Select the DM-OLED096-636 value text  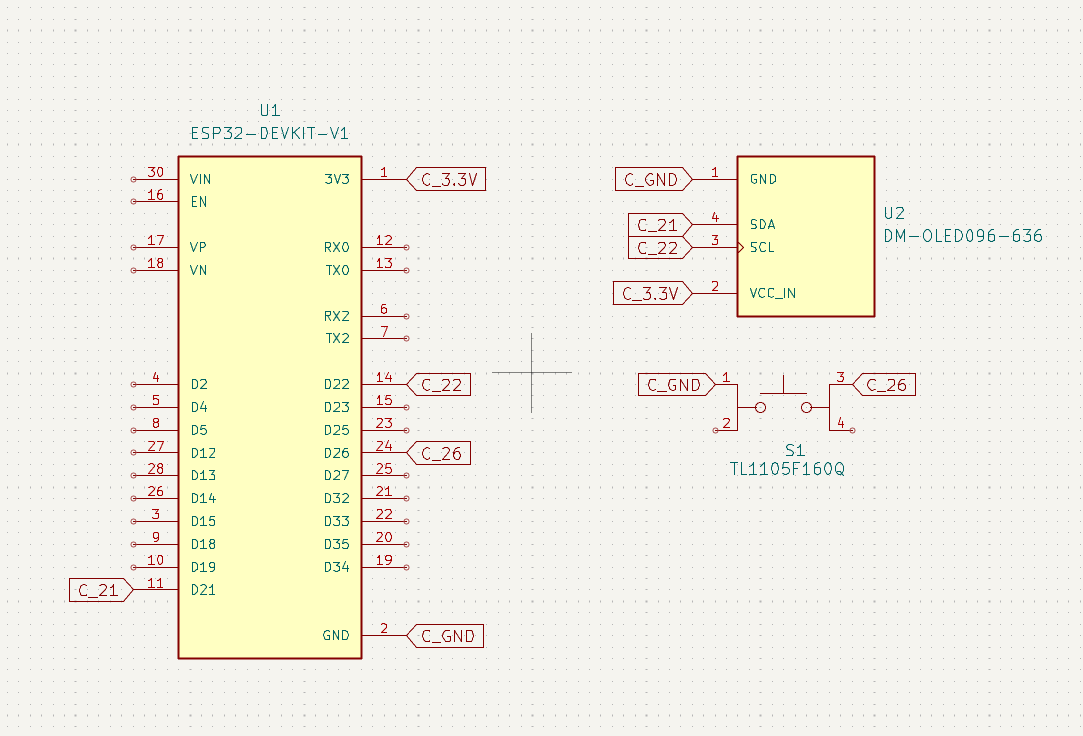coord(963,237)
